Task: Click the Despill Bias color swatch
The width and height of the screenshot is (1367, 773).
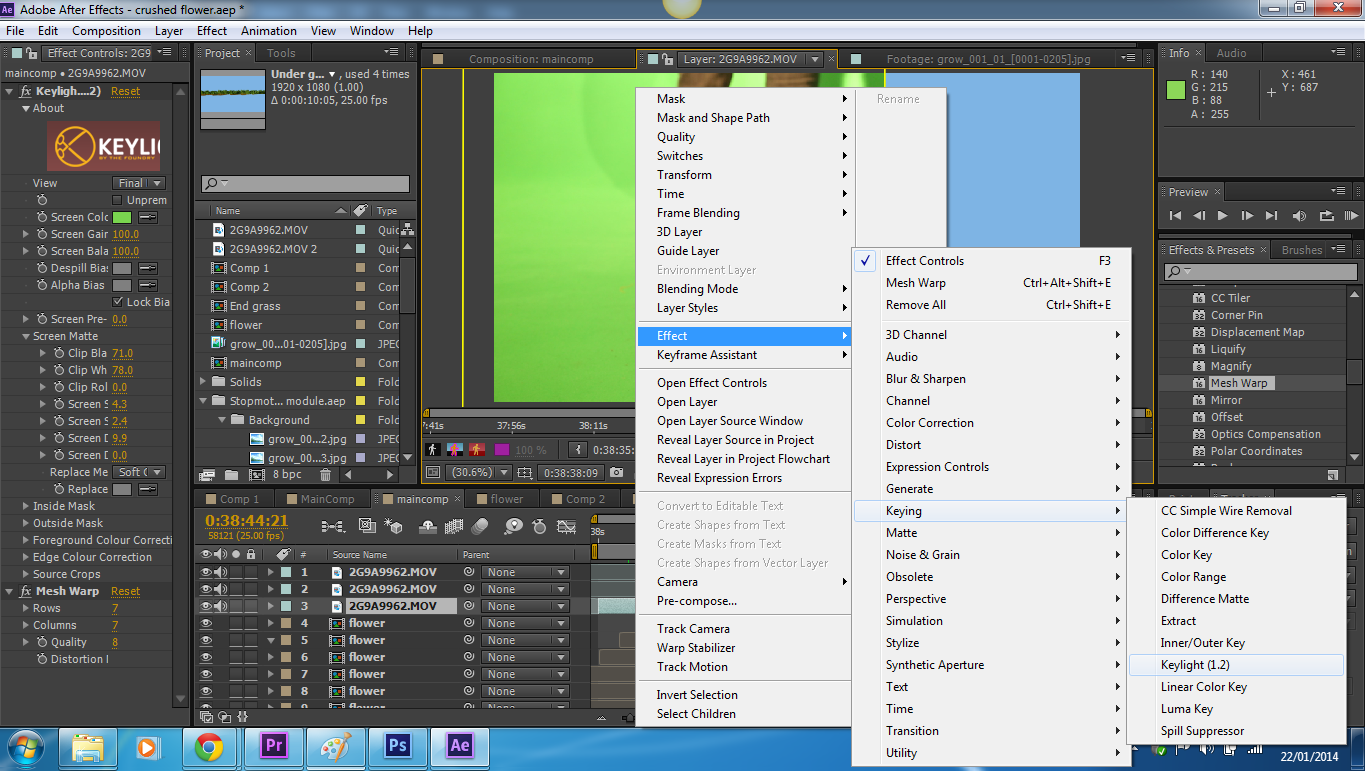Action: point(122,268)
